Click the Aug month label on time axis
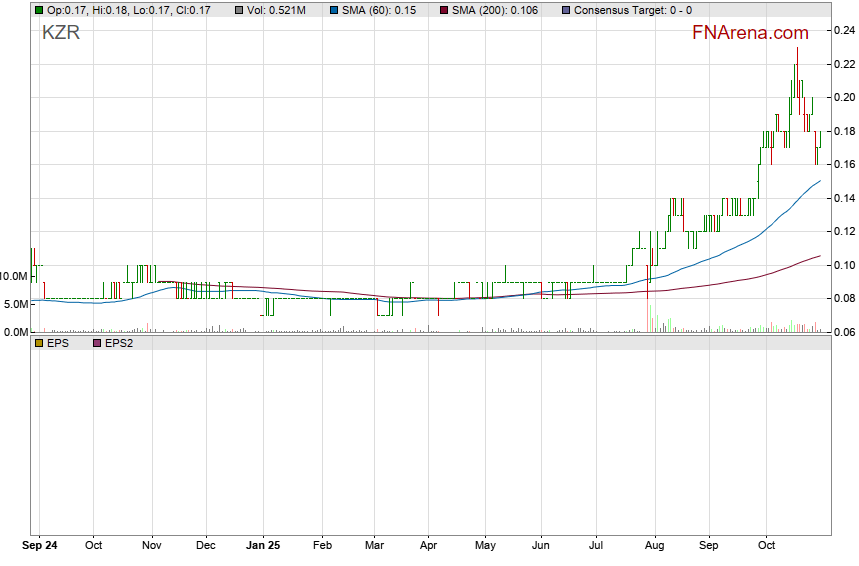Viewport: 859px width, 566px height. coord(655,546)
